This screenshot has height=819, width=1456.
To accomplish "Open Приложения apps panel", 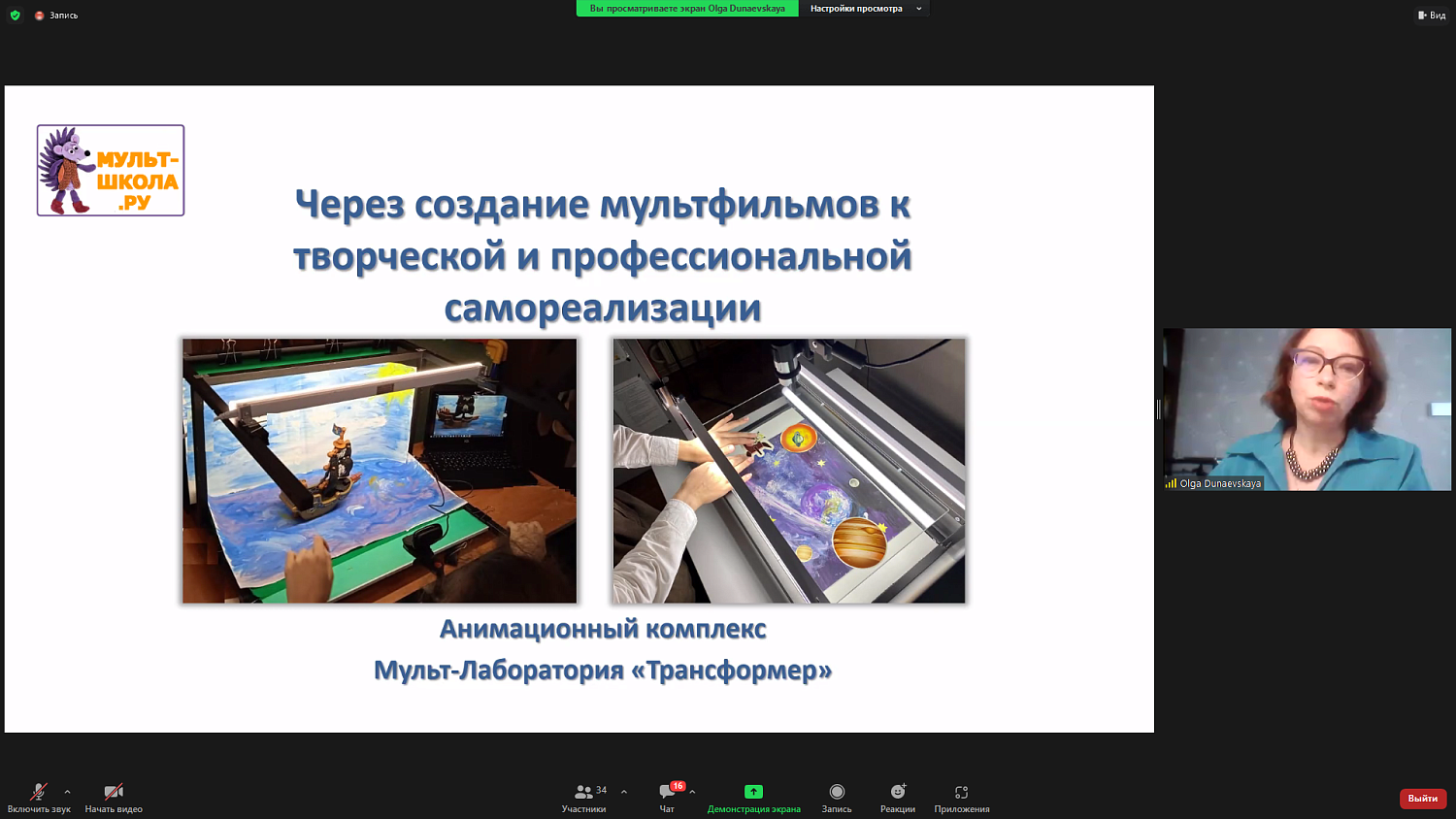I will [x=962, y=799].
